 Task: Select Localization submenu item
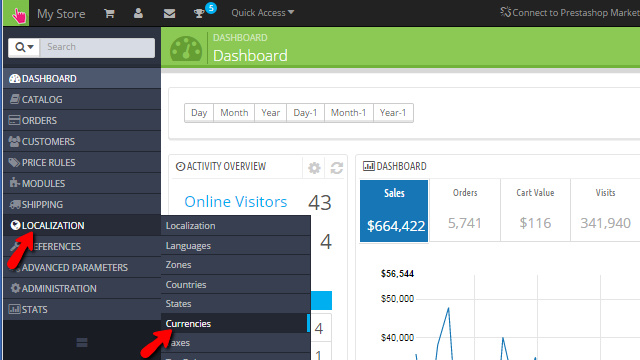236,226
